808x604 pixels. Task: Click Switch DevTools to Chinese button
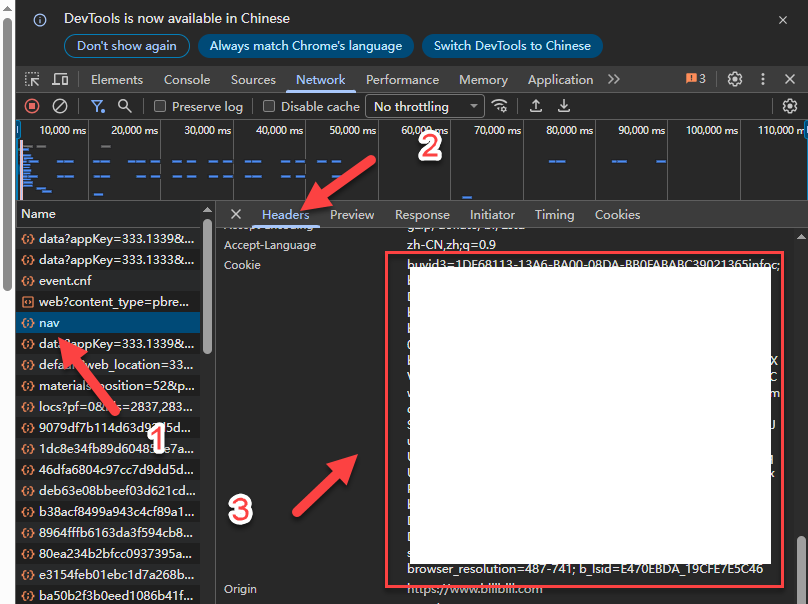click(x=512, y=46)
